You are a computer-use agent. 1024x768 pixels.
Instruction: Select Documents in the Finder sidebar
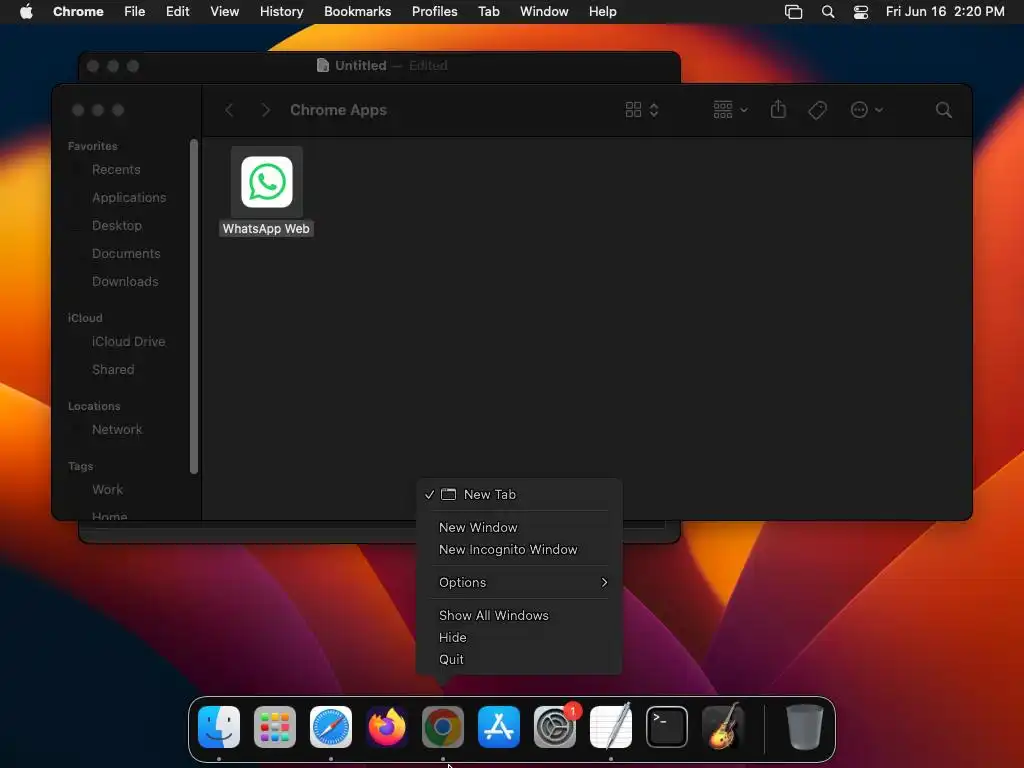[125, 254]
